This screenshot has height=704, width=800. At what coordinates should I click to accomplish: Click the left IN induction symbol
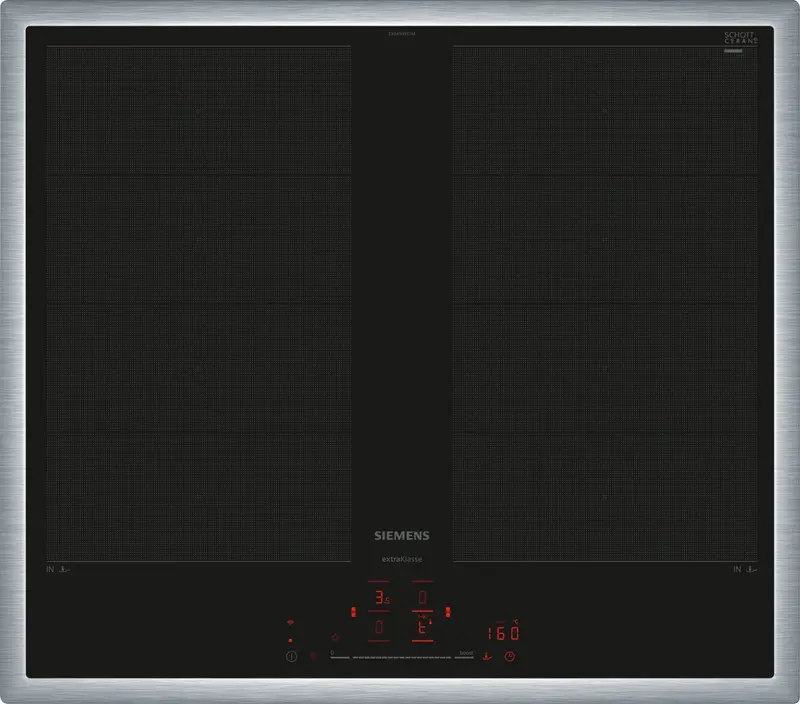(x=50, y=569)
